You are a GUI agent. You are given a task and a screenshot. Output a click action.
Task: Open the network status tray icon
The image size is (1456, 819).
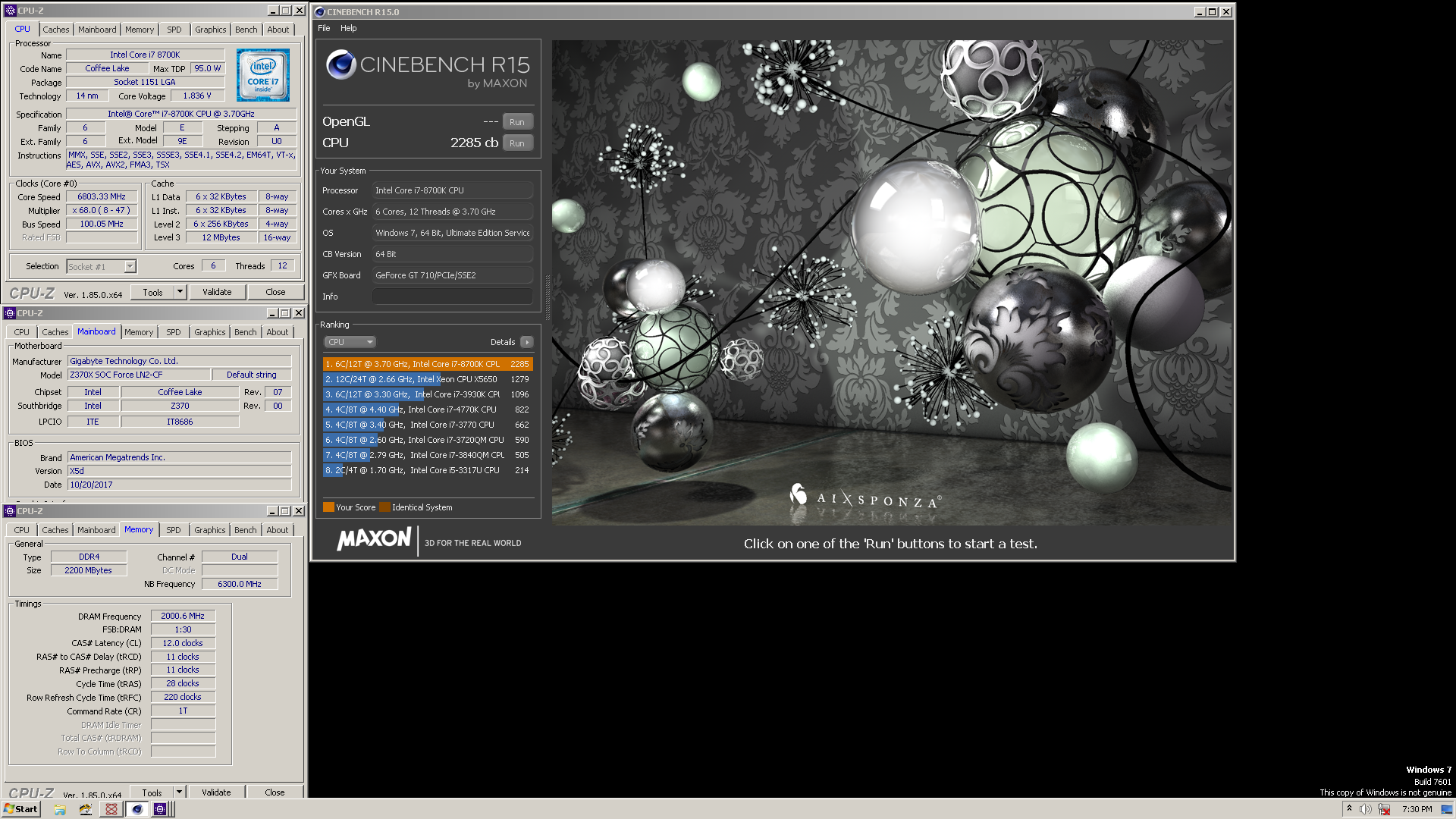click(1384, 809)
